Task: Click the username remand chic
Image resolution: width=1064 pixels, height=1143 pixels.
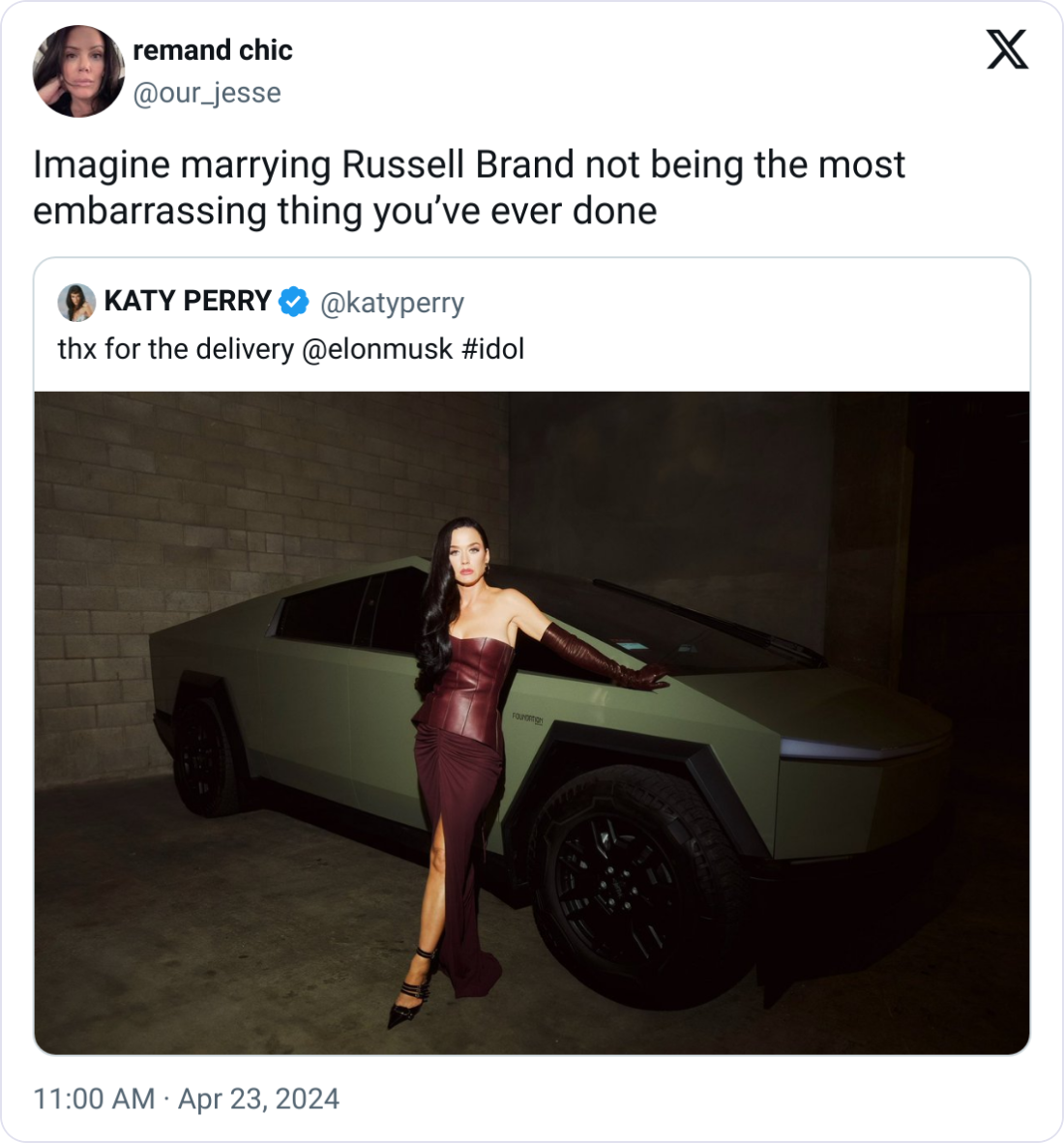Action: (213, 52)
